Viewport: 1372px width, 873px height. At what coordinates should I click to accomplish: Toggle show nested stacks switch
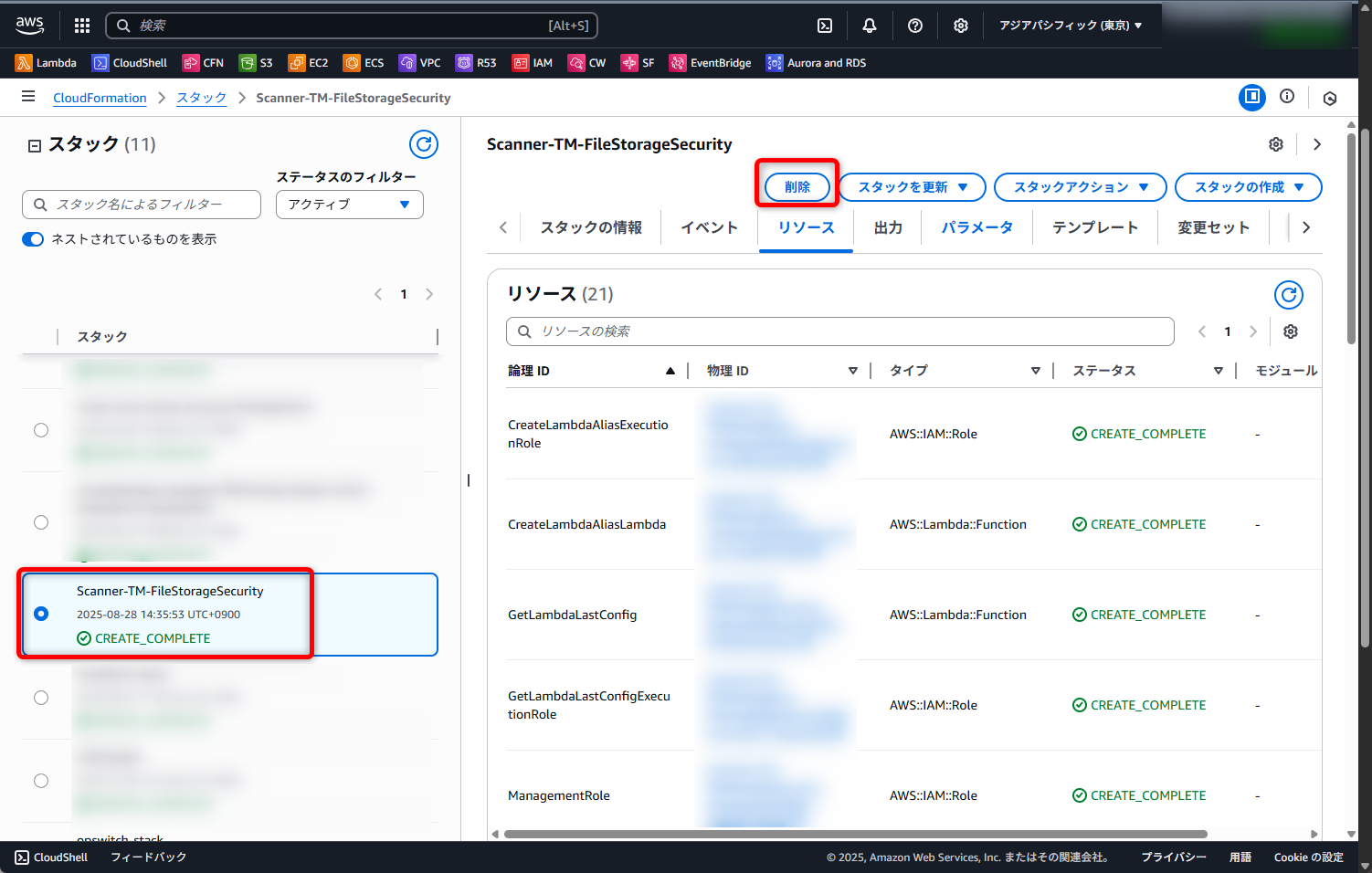[33, 239]
